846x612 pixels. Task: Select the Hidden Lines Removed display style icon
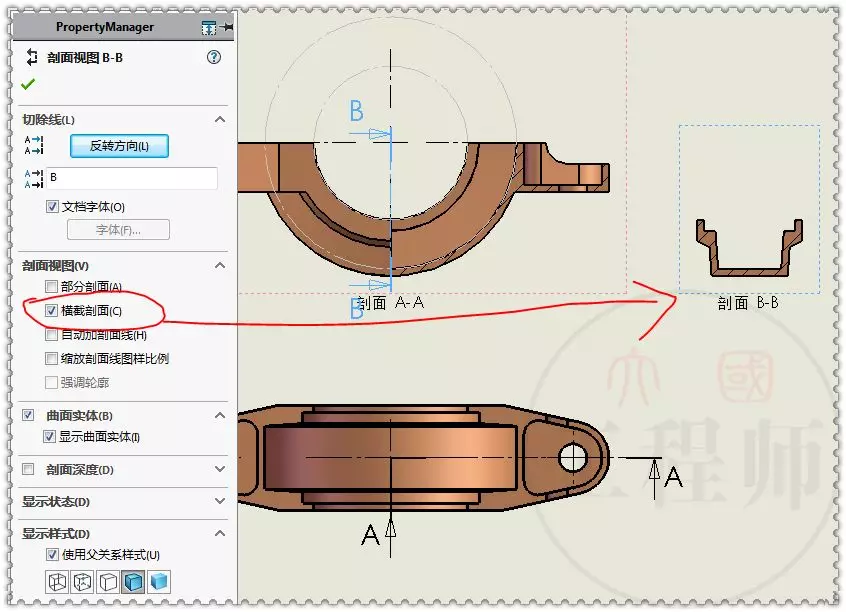coord(108,582)
